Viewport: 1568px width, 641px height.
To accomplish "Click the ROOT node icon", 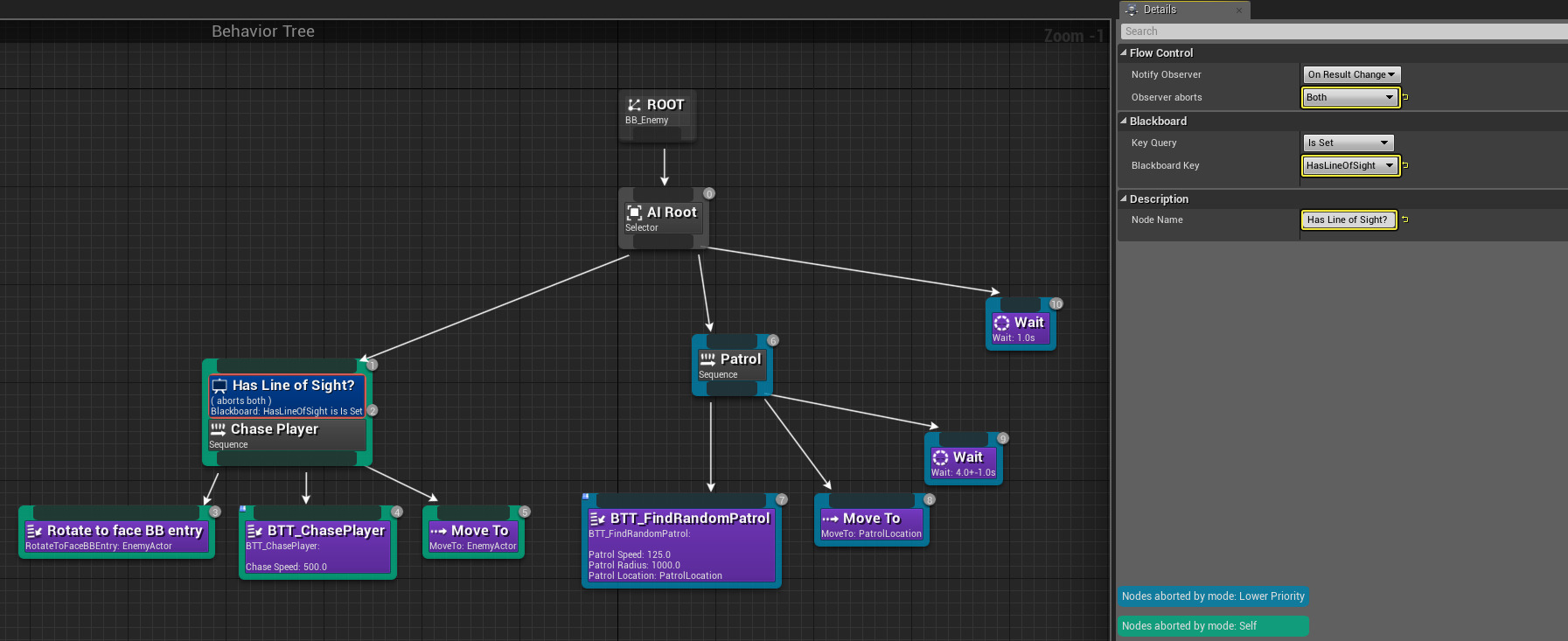I will click(634, 105).
